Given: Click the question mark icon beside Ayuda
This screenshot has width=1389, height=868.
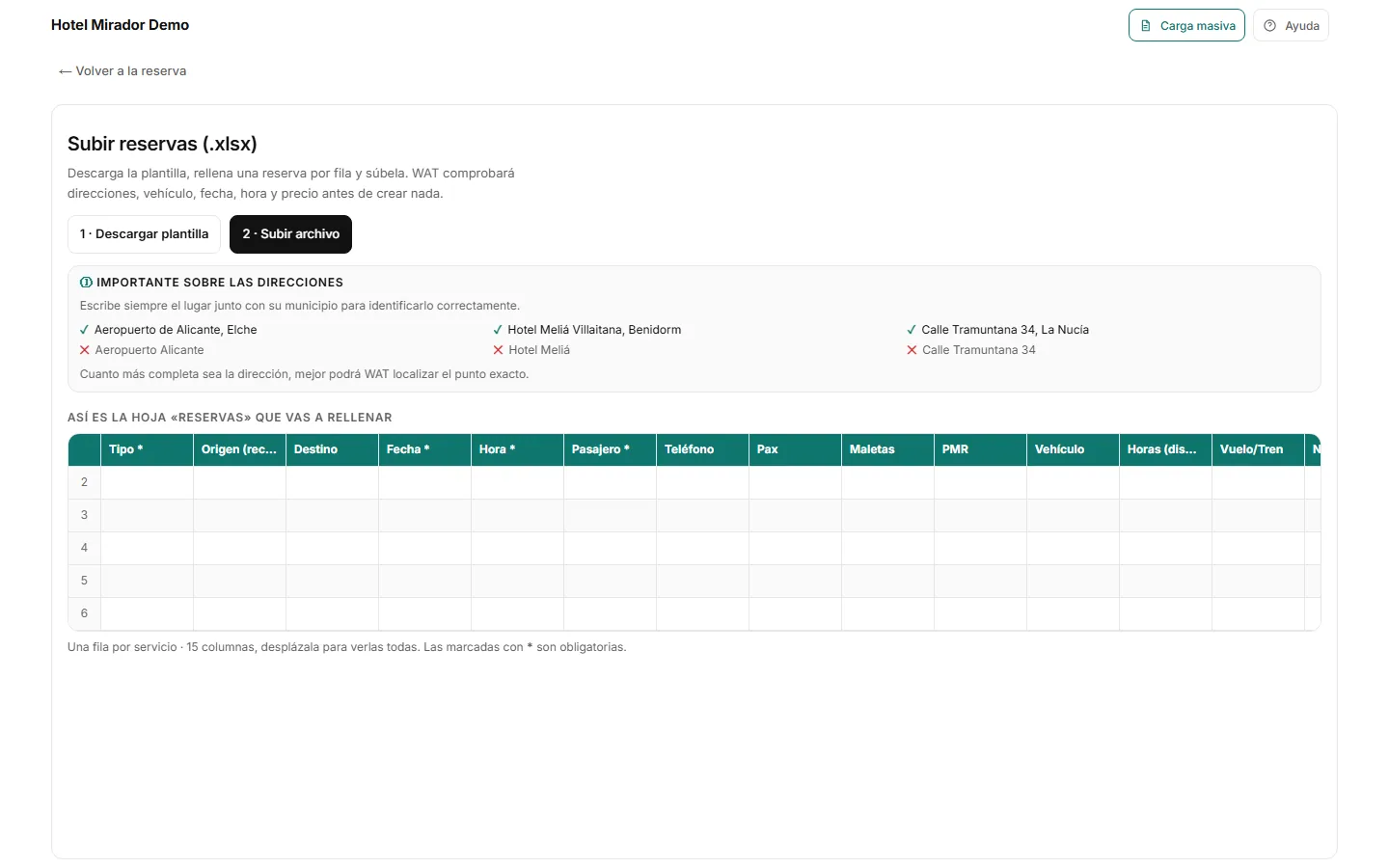Looking at the screenshot, I should tap(1269, 26).
